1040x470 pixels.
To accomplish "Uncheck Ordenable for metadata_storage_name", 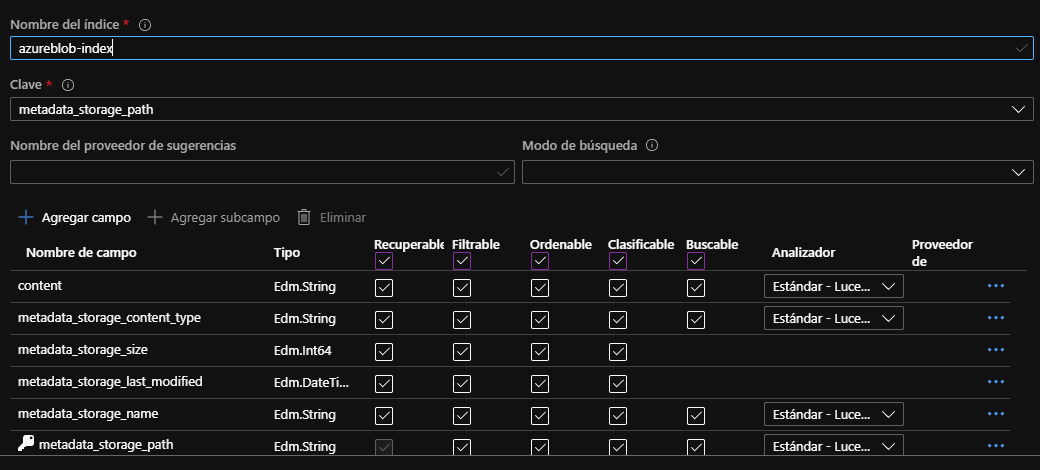I will [x=540, y=416].
